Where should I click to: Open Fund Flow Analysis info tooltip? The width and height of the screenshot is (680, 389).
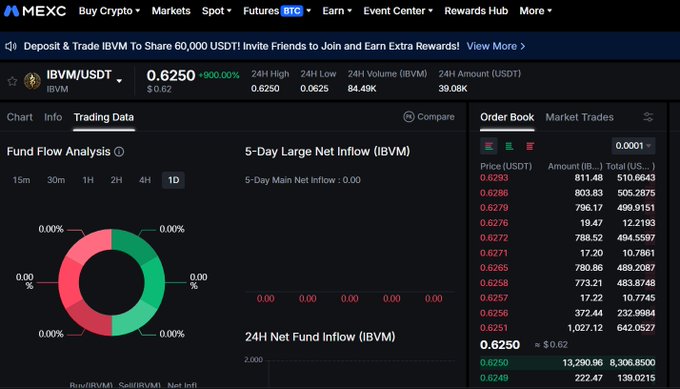[x=119, y=151]
